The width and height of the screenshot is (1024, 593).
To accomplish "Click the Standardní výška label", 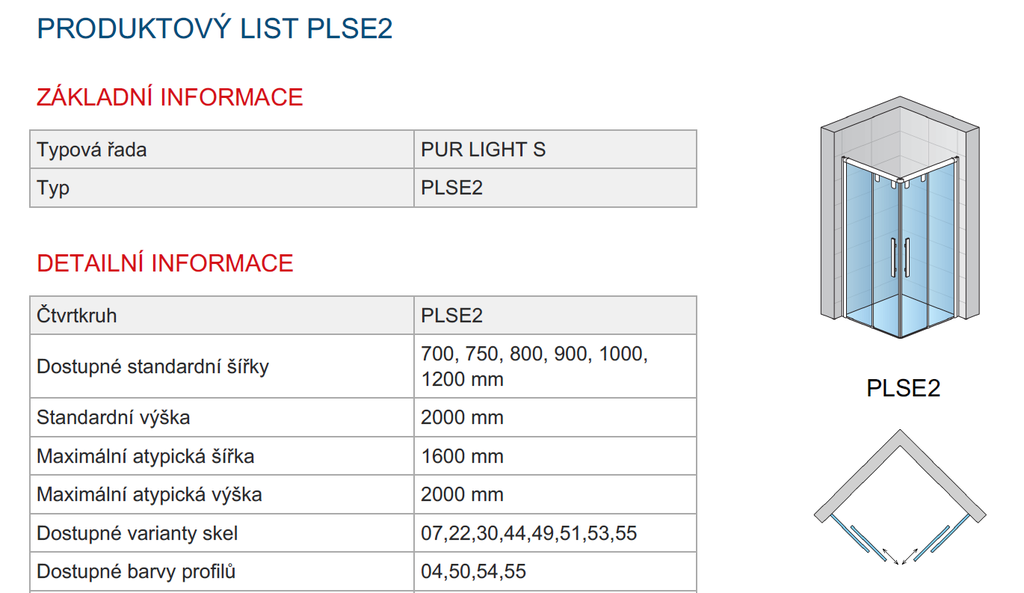I will 114,417.
